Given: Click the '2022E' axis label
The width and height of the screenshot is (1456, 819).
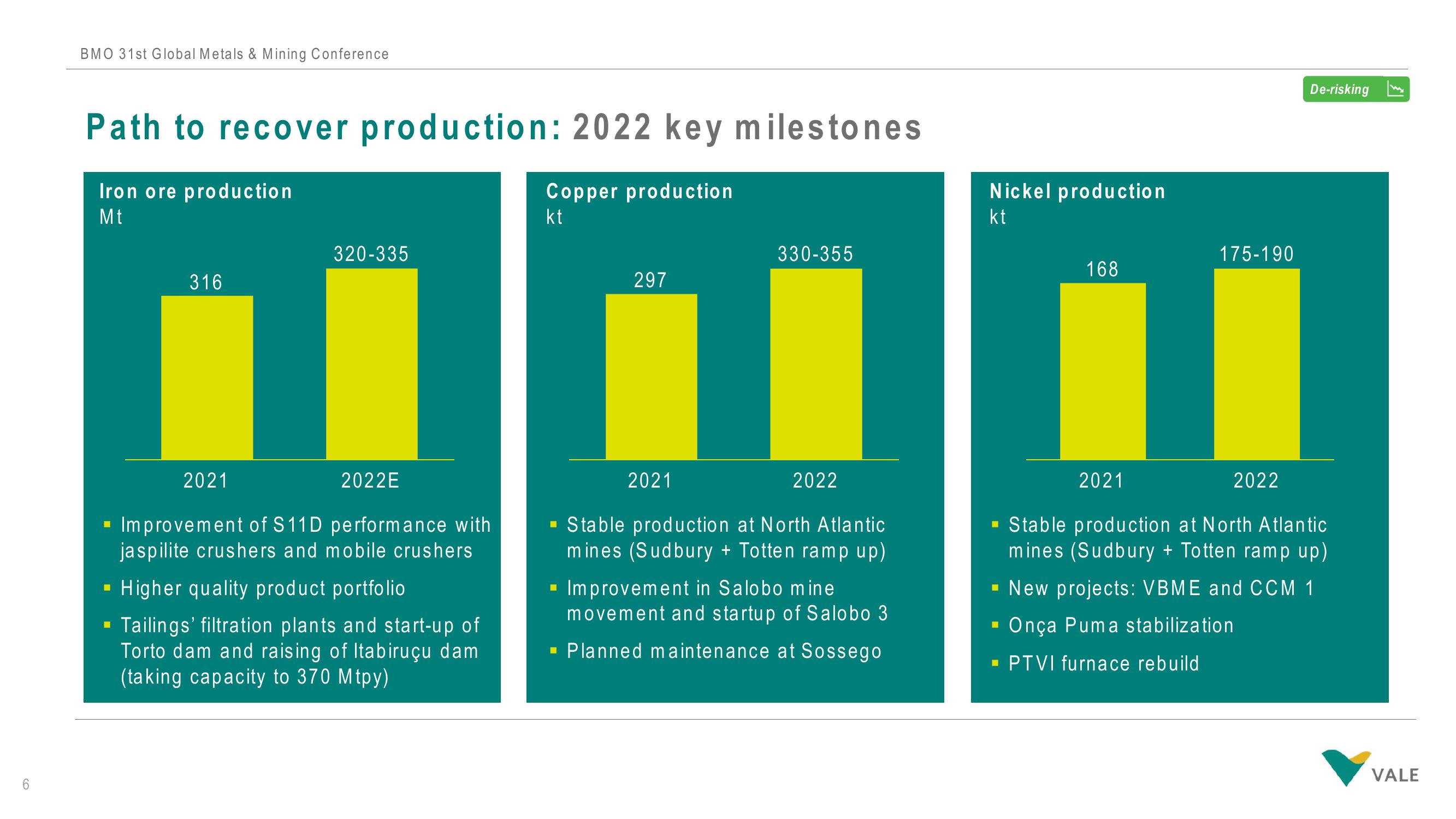Looking at the screenshot, I should [x=371, y=480].
